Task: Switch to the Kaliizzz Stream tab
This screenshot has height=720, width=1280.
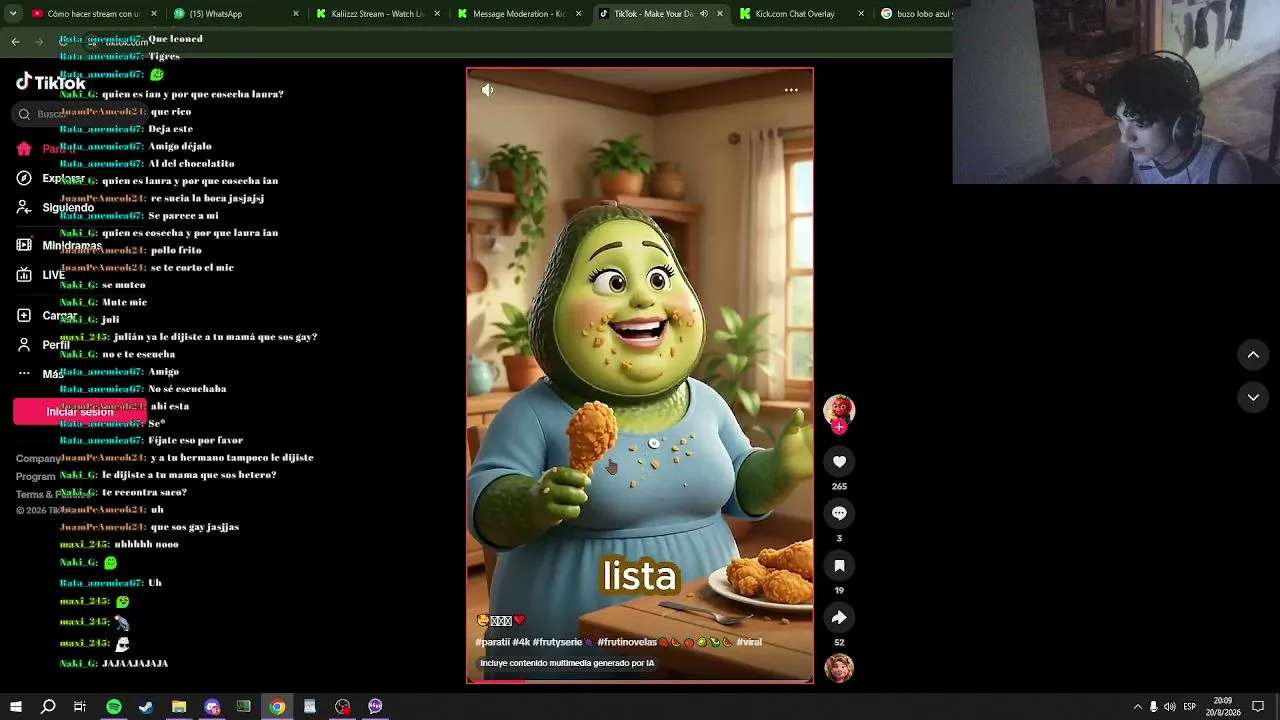Action: (378, 14)
